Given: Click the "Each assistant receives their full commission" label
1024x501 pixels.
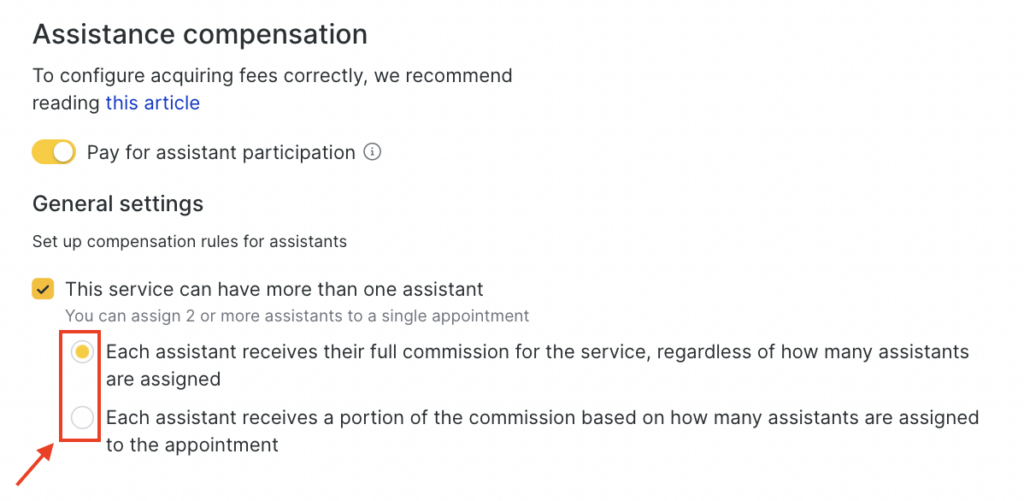Looking at the screenshot, I should [x=537, y=352].
